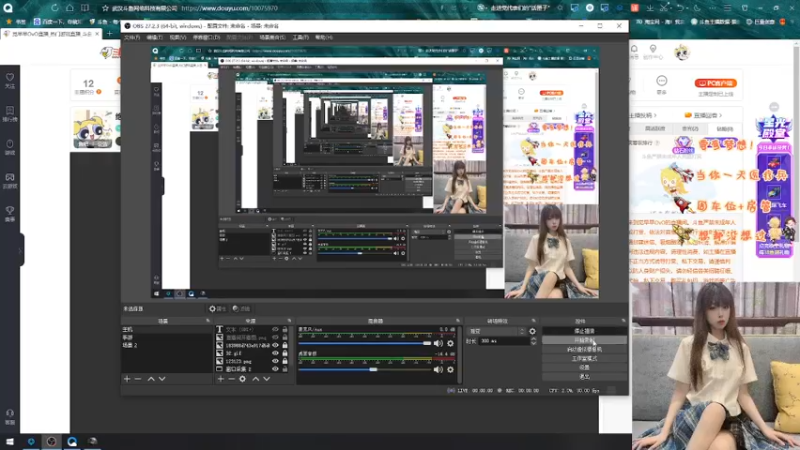This screenshot has width=800, height=450.
Task: Expand the collapsed Douyu left sidebar handle
Action: pyautogui.click(x=21, y=250)
